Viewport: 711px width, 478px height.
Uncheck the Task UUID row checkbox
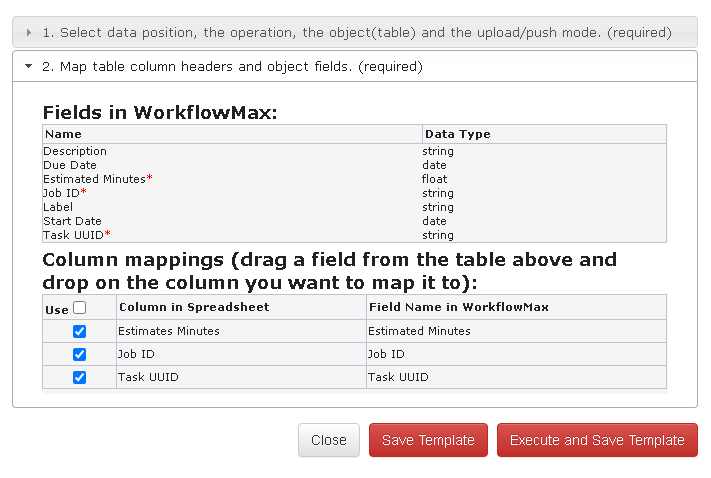click(79, 377)
